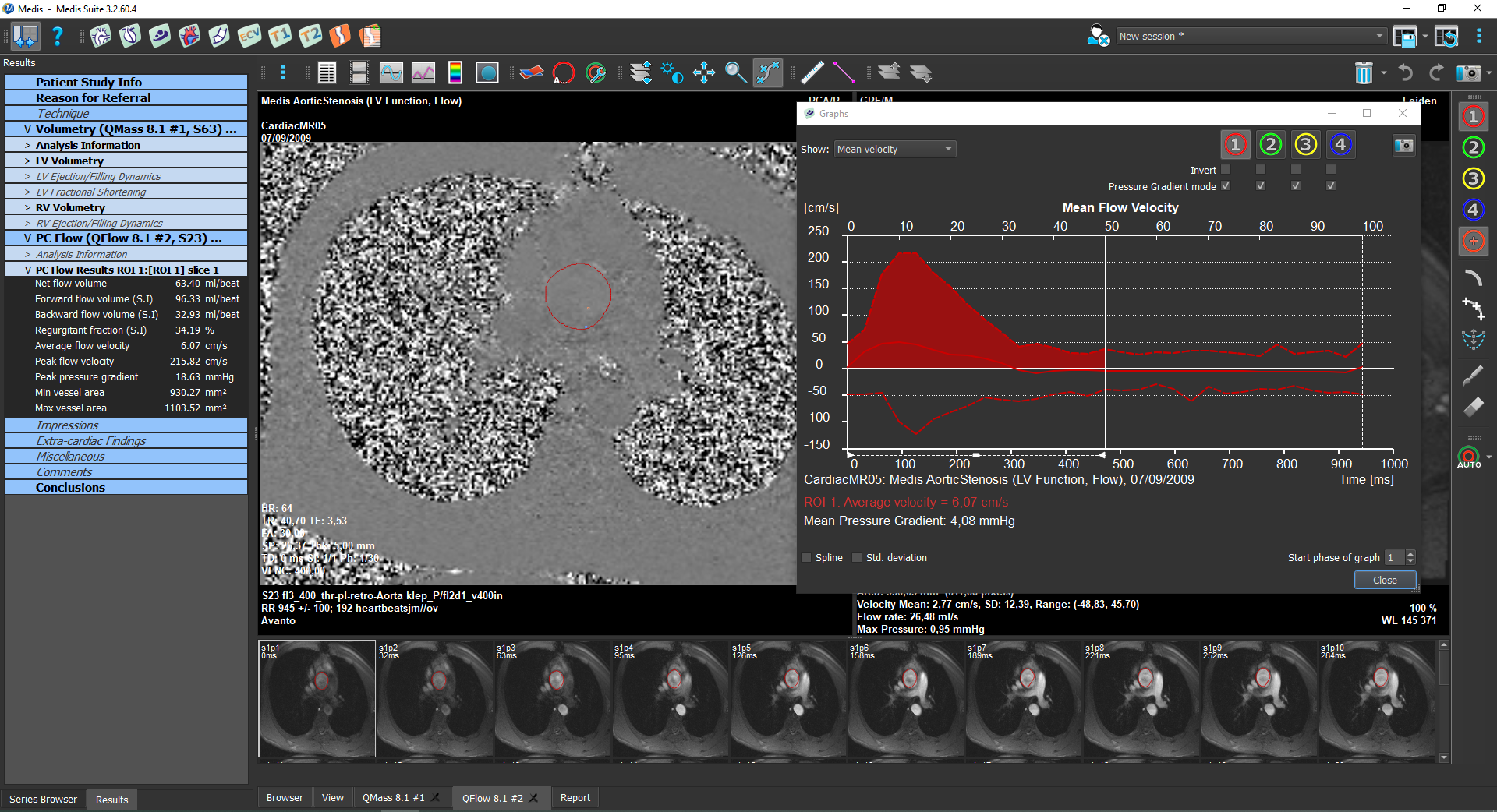Image resolution: width=1497 pixels, height=812 pixels.
Task: Toggle the Std. deviation checkbox
Action: point(857,557)
